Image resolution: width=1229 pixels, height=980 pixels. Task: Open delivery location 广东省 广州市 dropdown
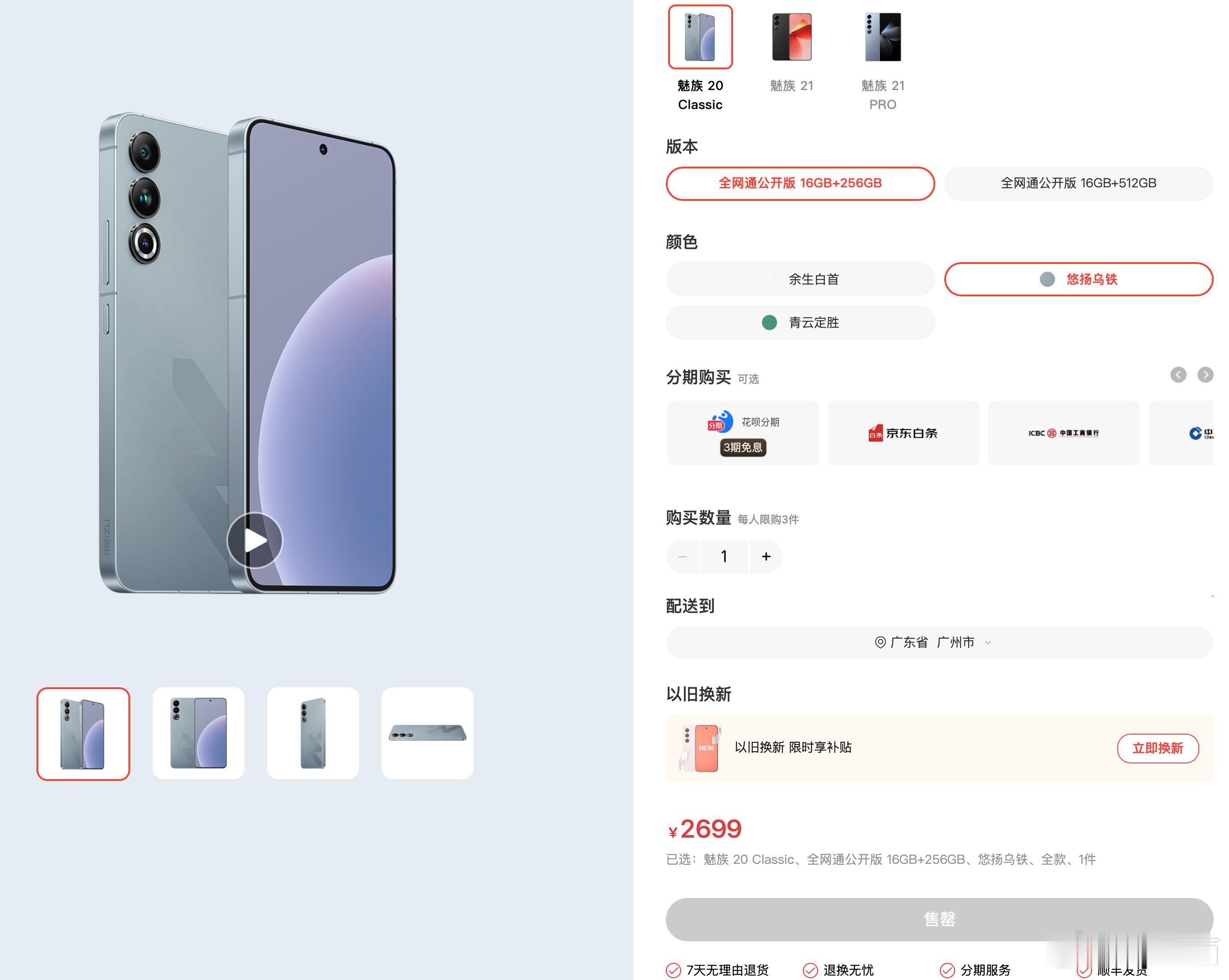click(x=939, y=642)
